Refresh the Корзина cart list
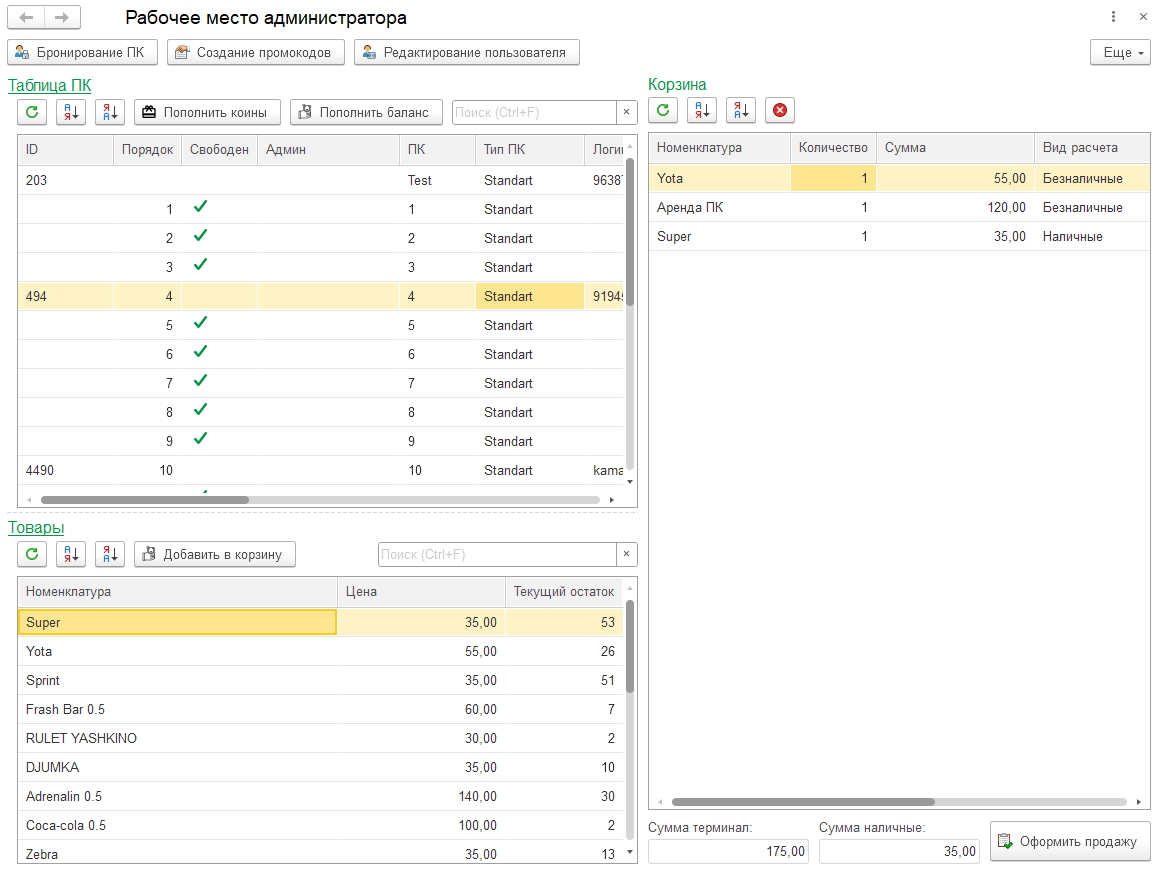The width and height of the screenshot is (1164, 873). point(663,110)
